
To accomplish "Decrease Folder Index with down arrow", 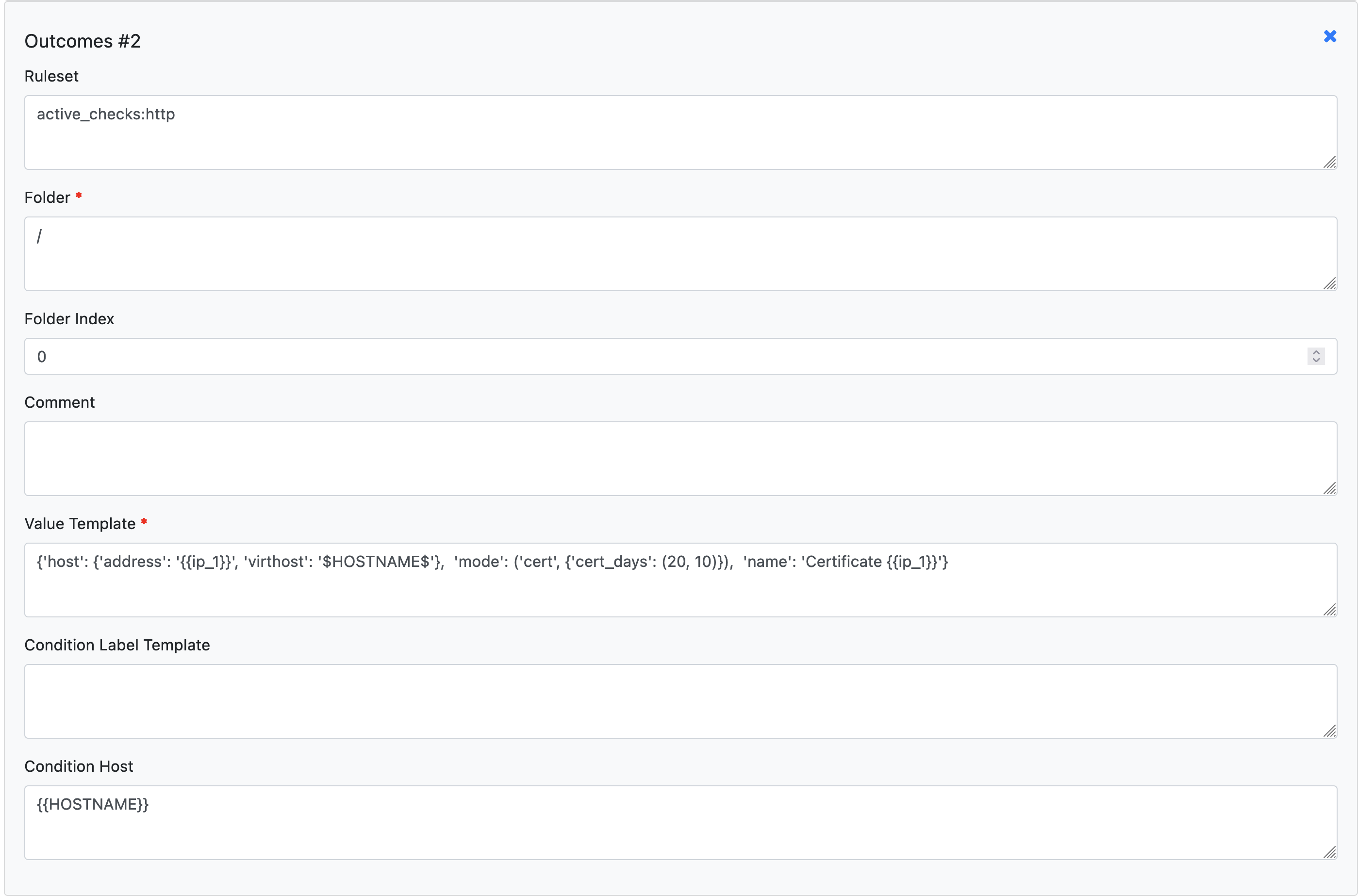I will coord(1316,361).
